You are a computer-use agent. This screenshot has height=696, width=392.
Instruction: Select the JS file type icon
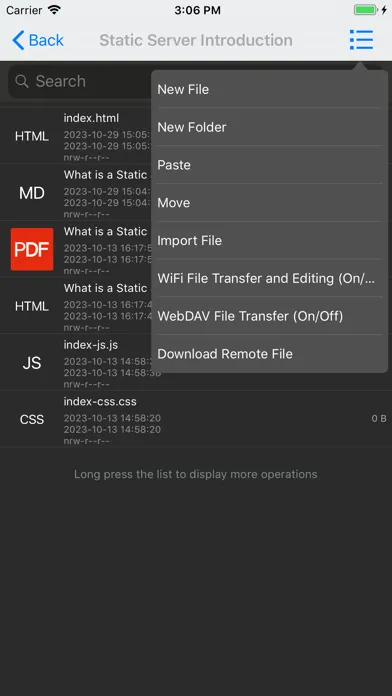(x=32, y=363)
